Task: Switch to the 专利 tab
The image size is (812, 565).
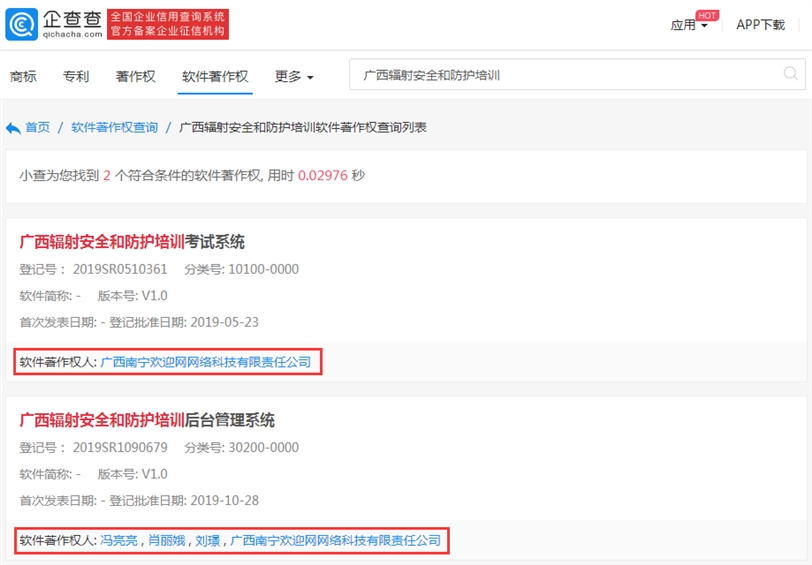Action: pos(76,77)
